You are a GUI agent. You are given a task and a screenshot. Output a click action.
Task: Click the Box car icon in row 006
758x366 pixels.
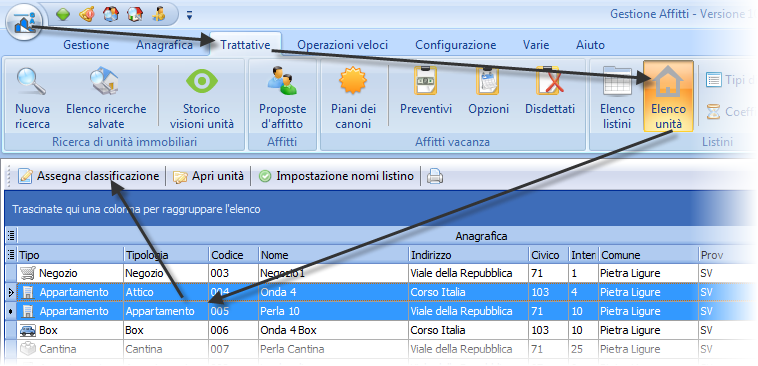tap(28, 330)
